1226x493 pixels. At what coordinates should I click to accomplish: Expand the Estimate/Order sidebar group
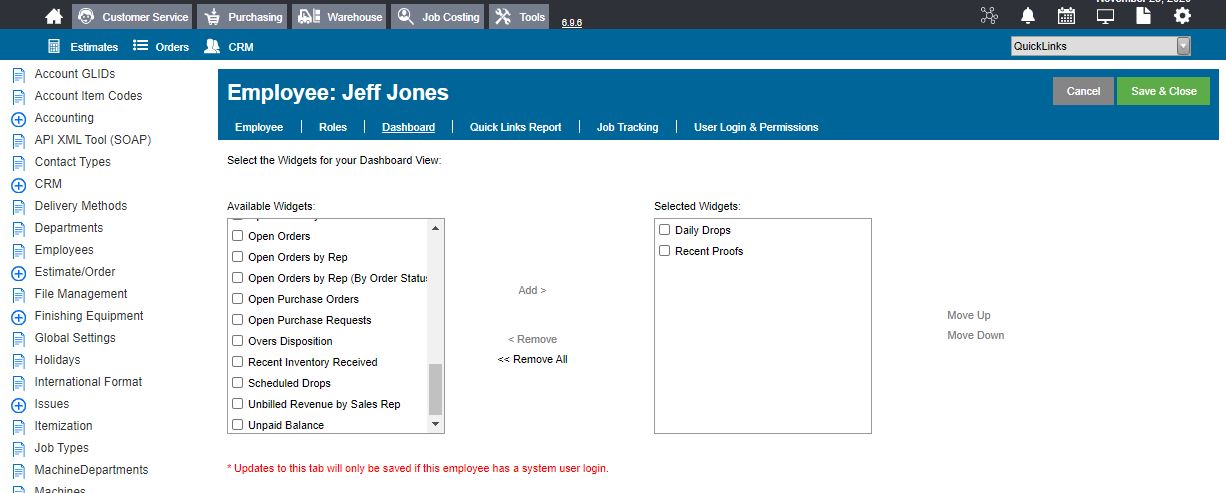coord(18,272)
